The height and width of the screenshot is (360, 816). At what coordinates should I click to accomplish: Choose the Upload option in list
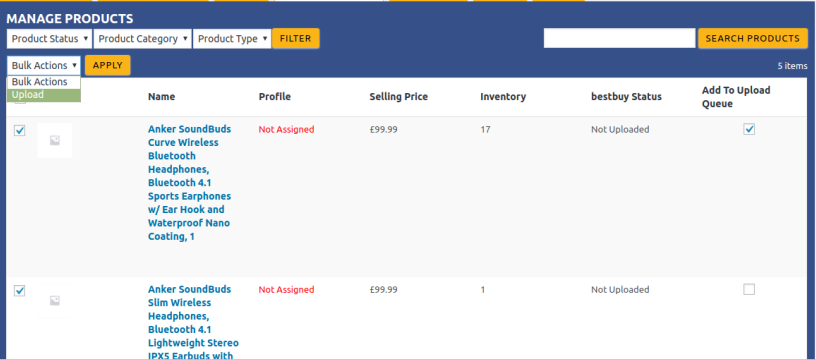pyautogui.click(x=44, y=95)
